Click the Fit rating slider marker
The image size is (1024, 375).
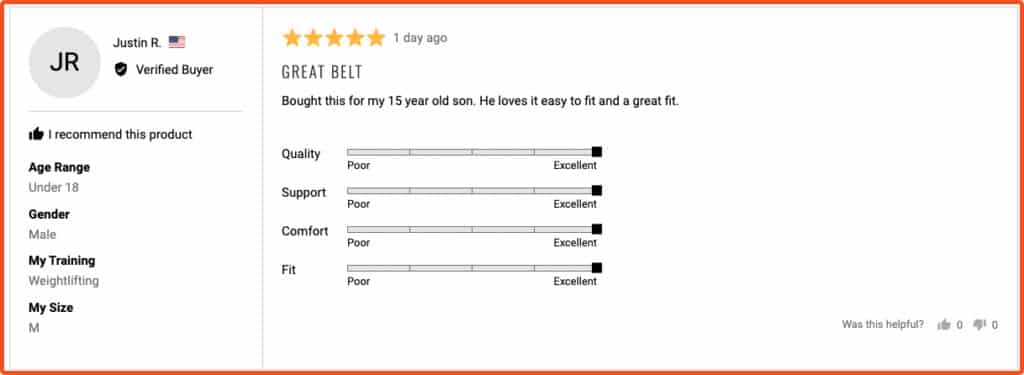[x=597, y=268]
